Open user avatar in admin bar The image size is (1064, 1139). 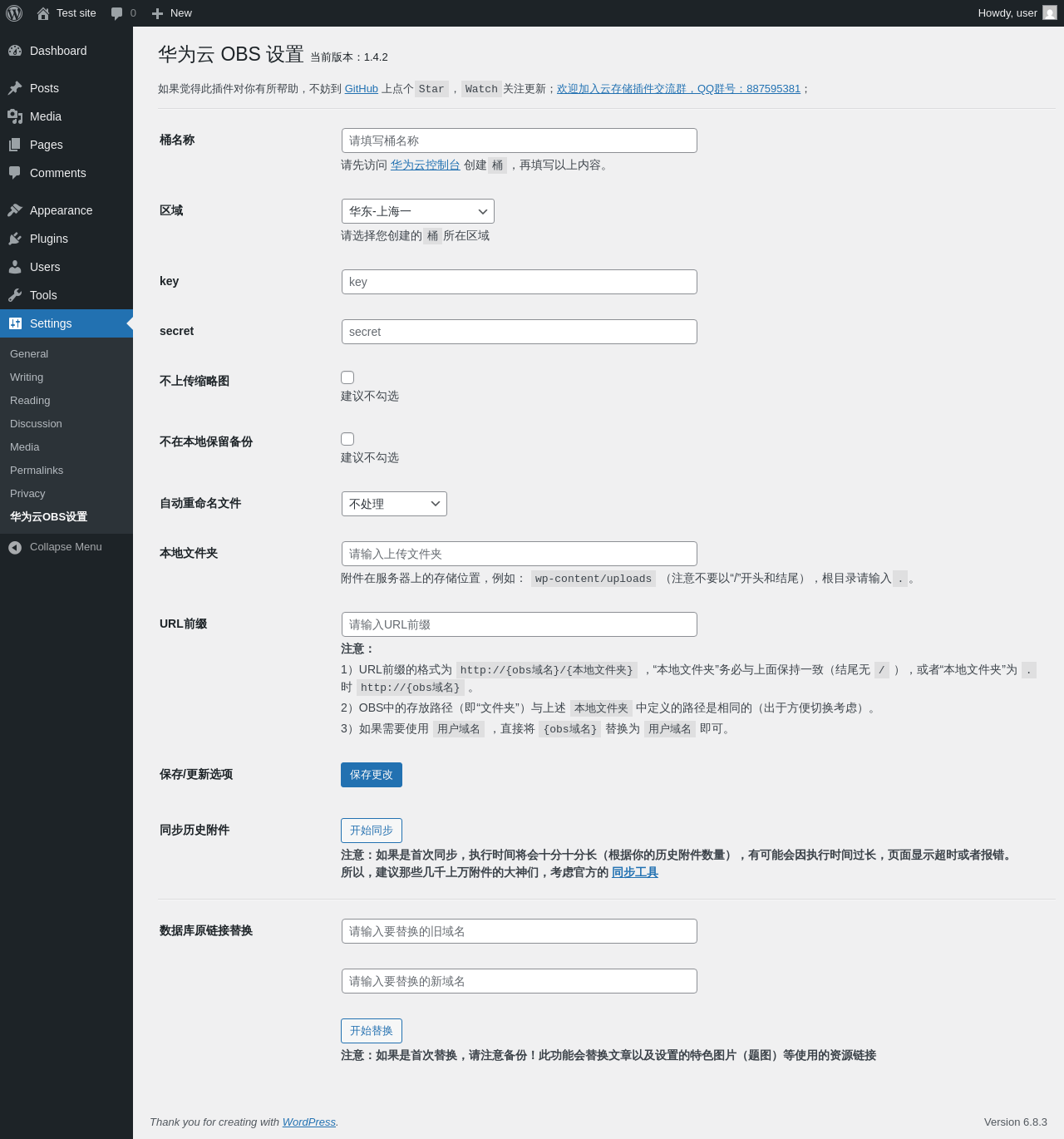[x=1050, y=13]
